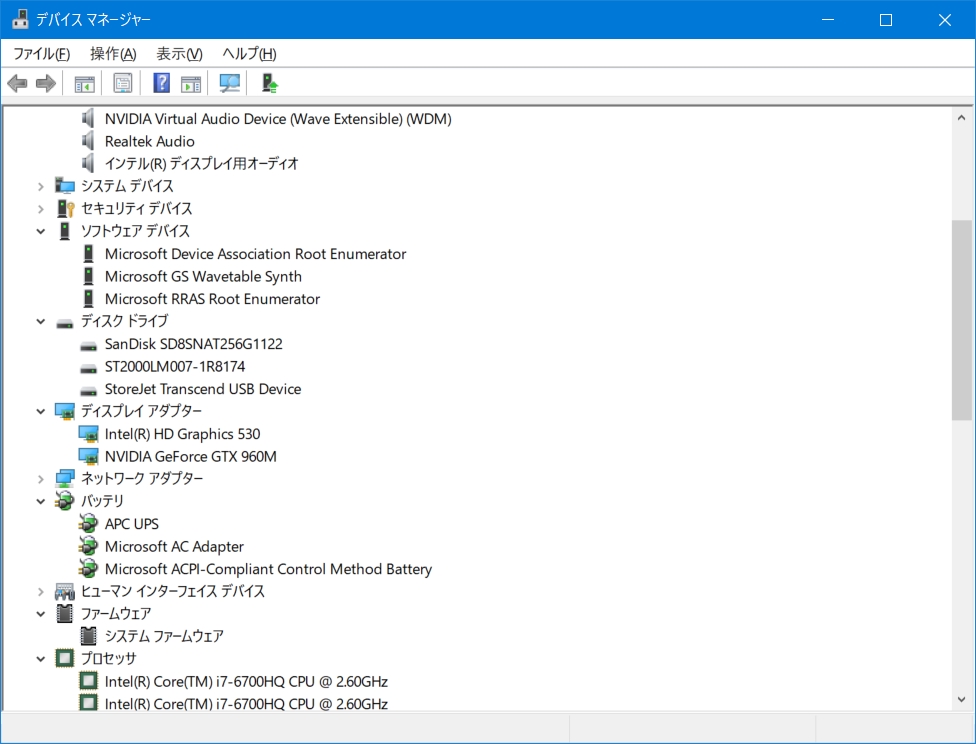The width and height of the screenshot is (976, 744).
Task: Click the add driver green-arrow icon
Action: tap(269, 83)
